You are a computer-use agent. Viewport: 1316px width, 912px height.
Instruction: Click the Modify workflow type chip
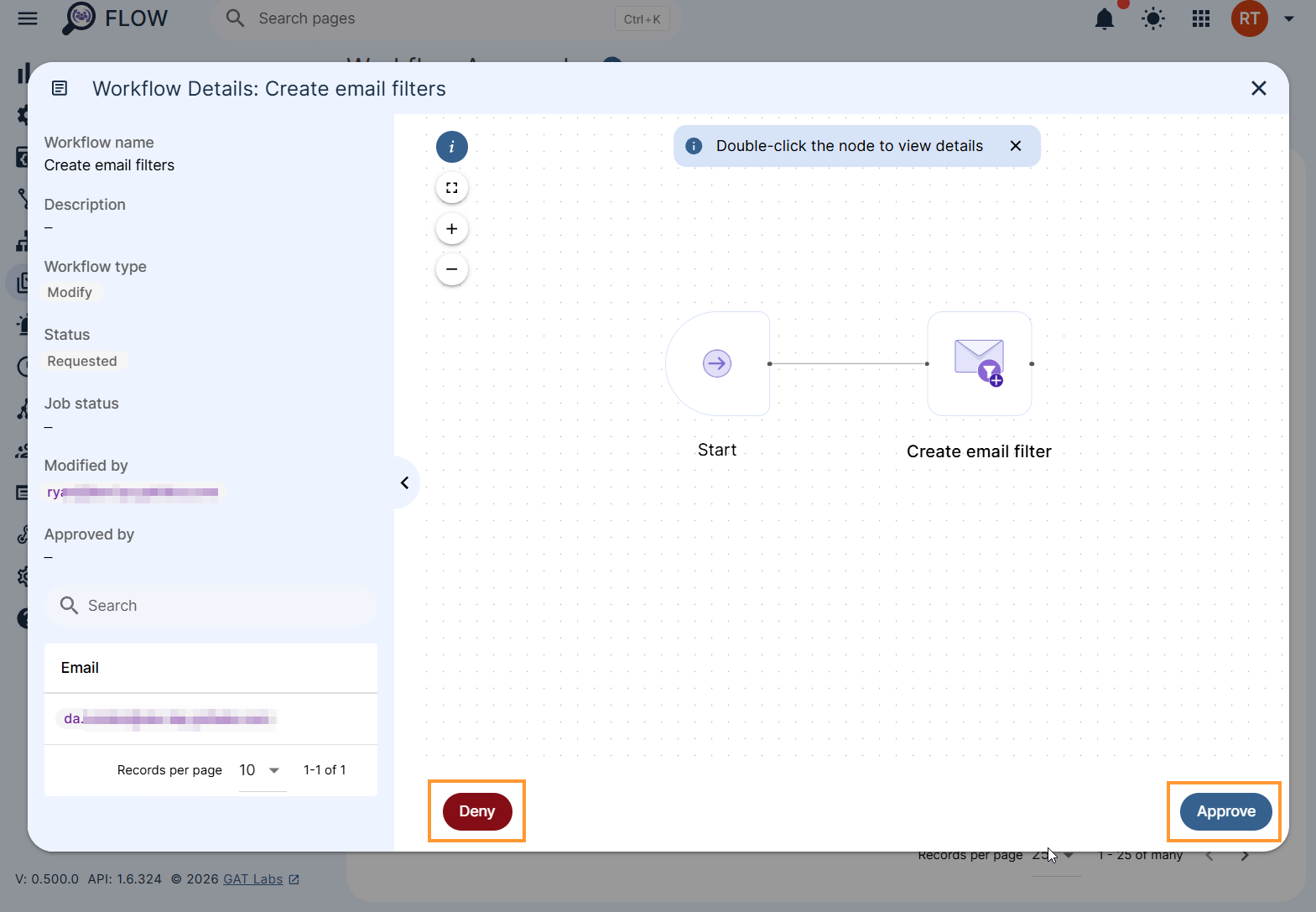70,292
